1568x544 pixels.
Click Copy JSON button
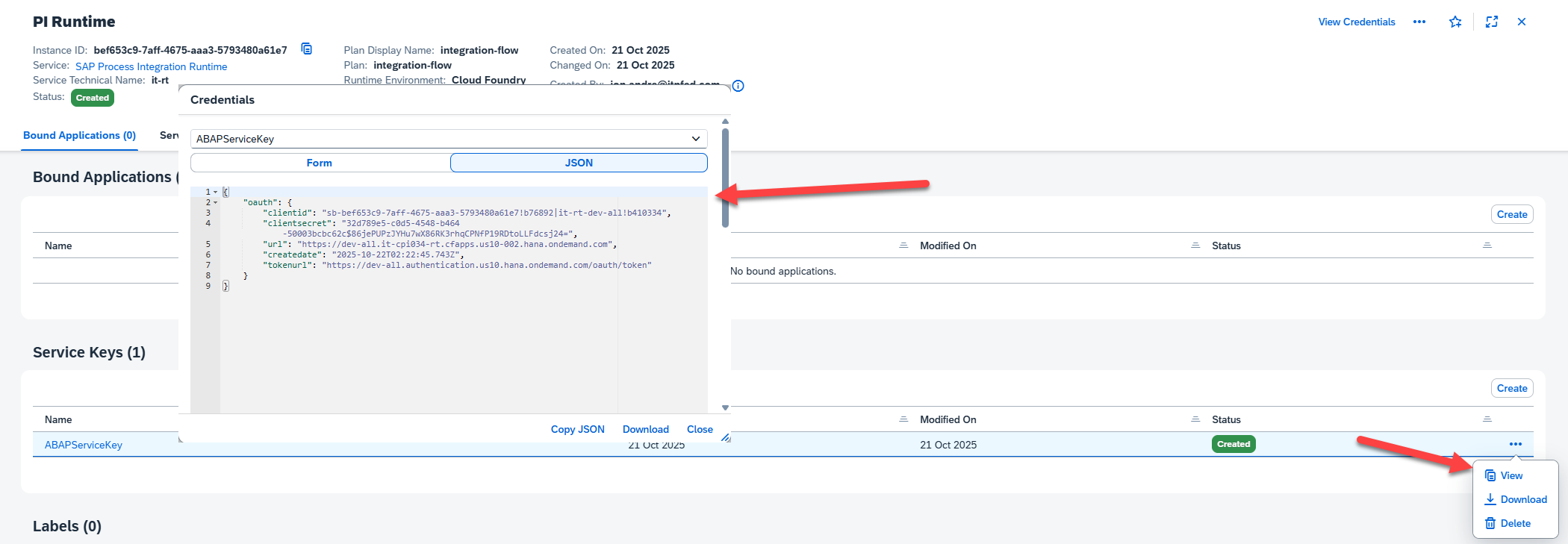[577, 430]
